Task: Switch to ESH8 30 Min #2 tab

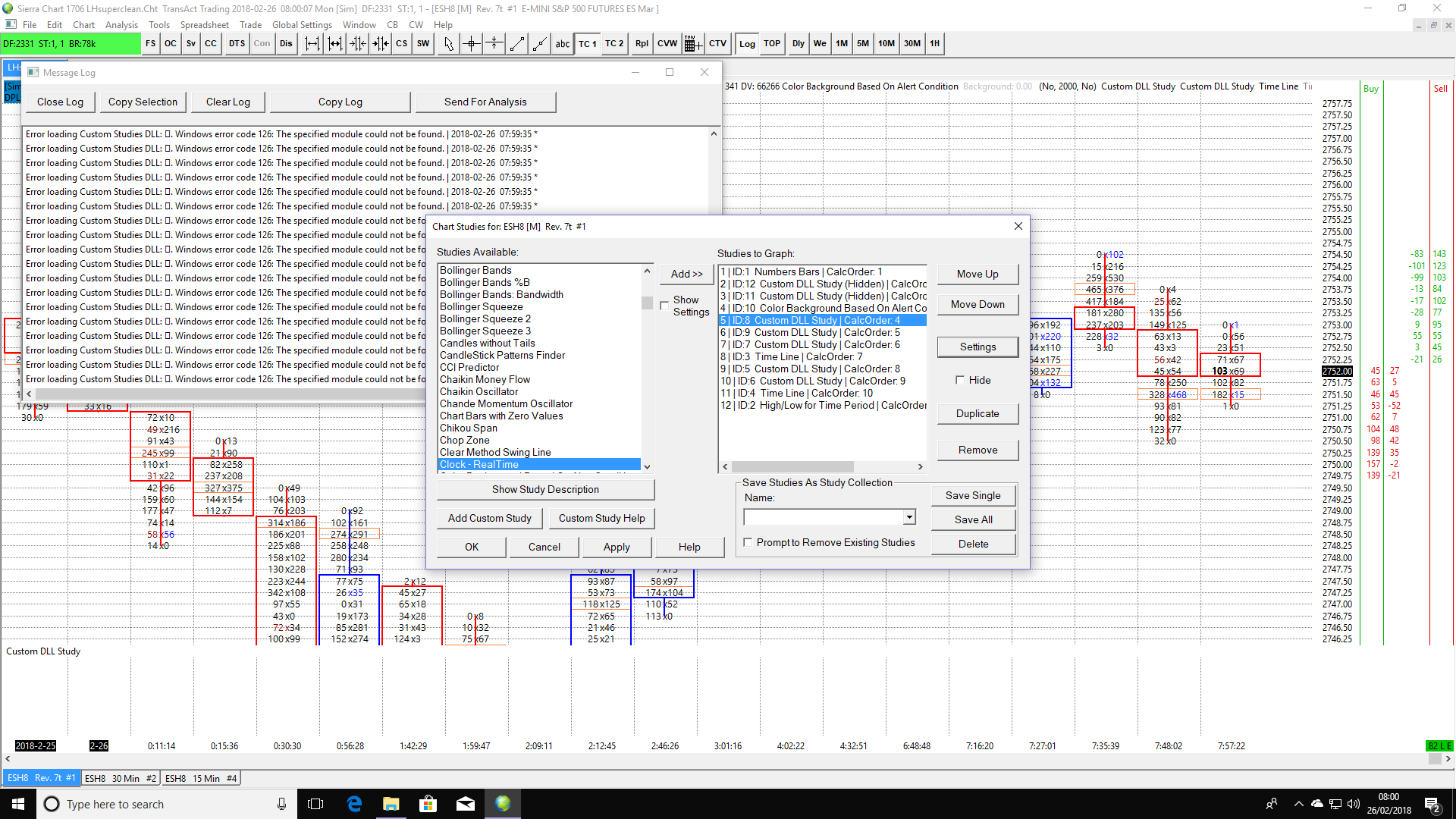Action: (121, 778)
